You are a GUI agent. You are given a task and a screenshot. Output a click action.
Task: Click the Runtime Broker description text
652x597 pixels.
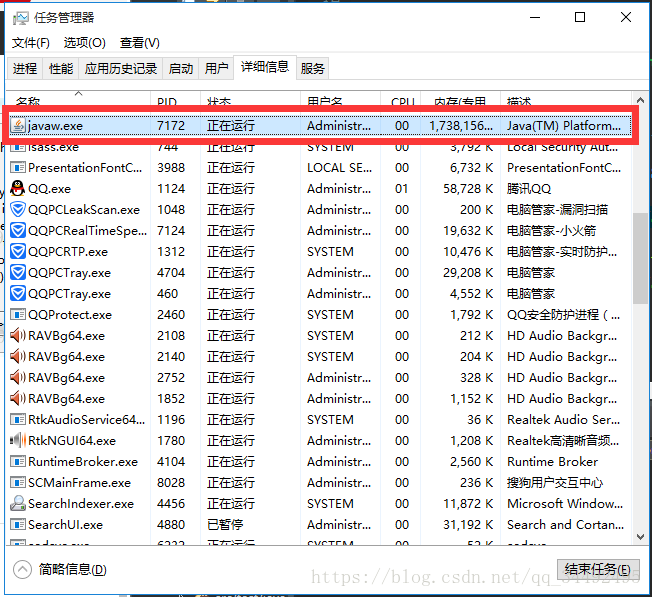pyautogui.click(x=552, y=461)
